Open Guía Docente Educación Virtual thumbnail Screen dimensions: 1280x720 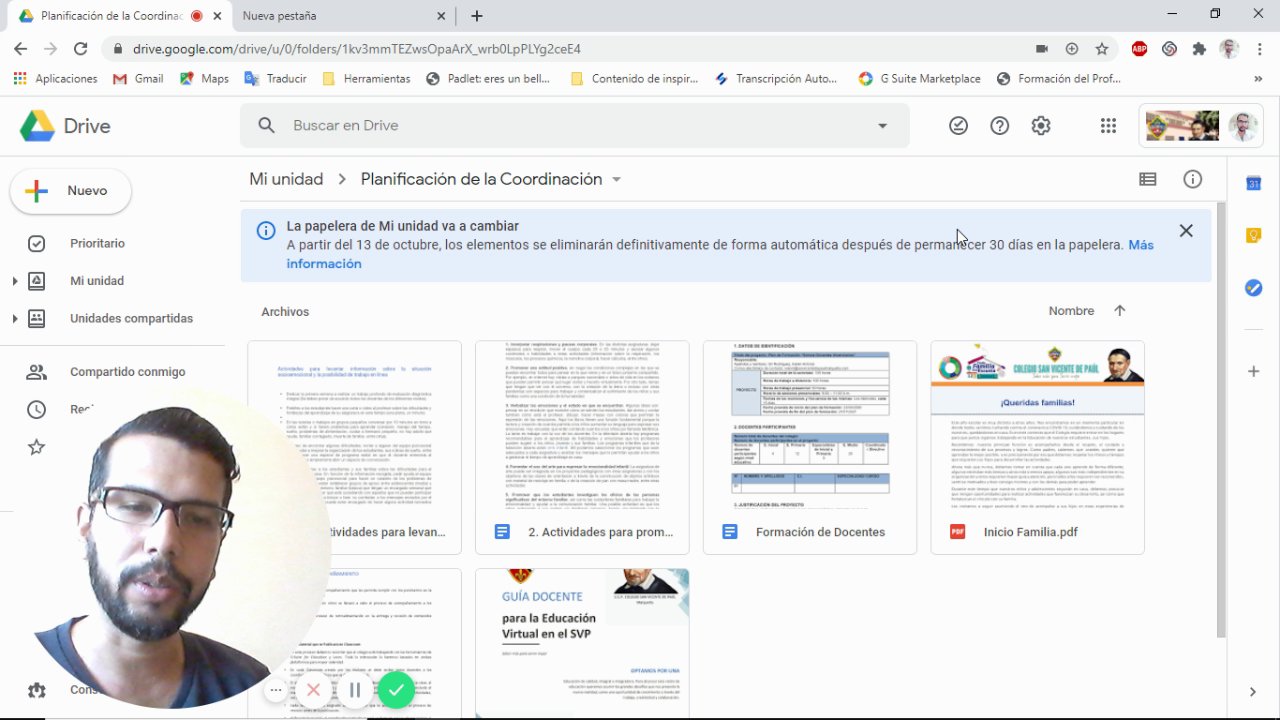(582, 644)
